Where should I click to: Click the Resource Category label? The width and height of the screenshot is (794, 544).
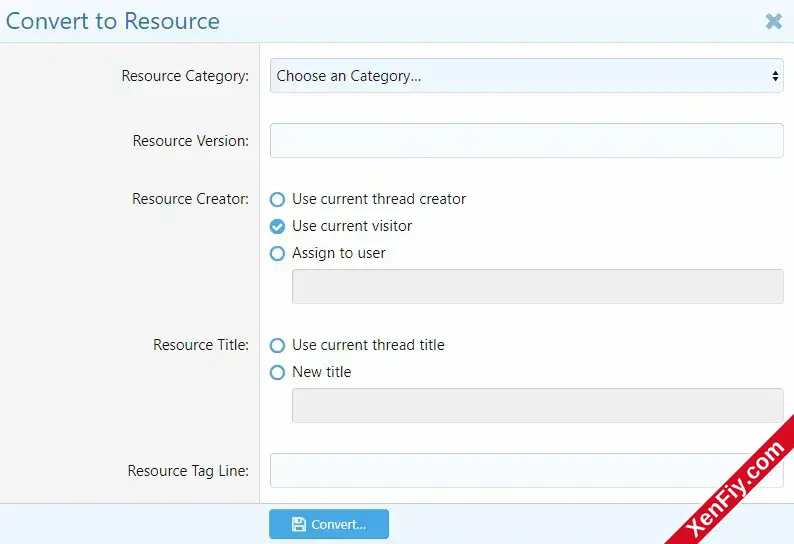[185, 76]
